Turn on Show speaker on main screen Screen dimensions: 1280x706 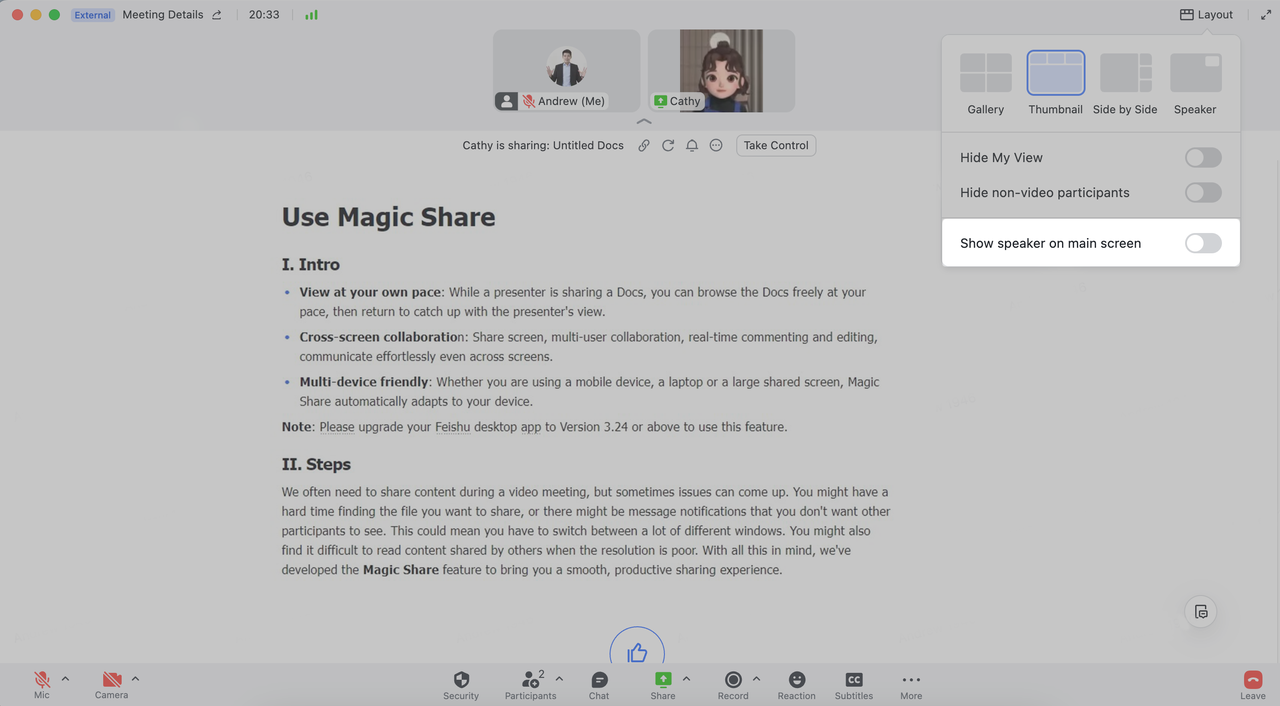(1203, 243)
